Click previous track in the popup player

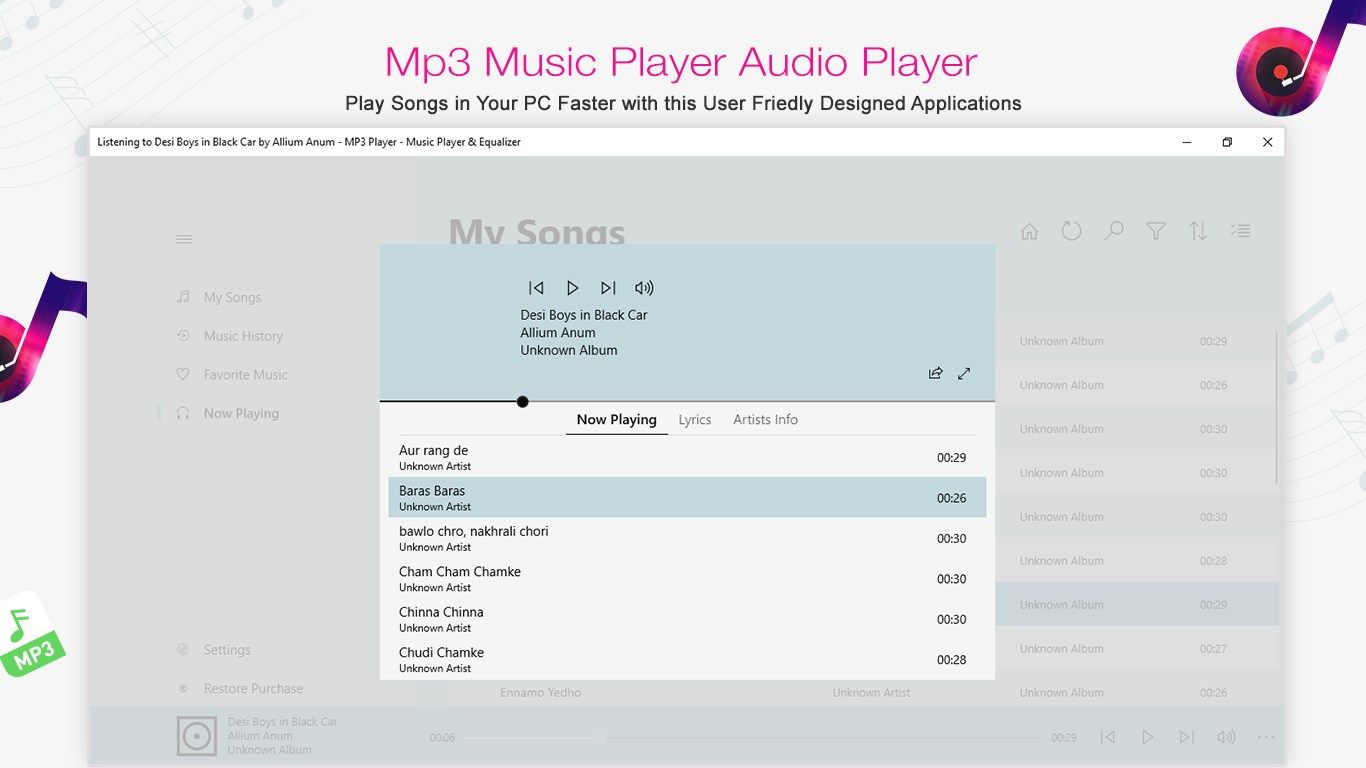click(x=536, y=288)
